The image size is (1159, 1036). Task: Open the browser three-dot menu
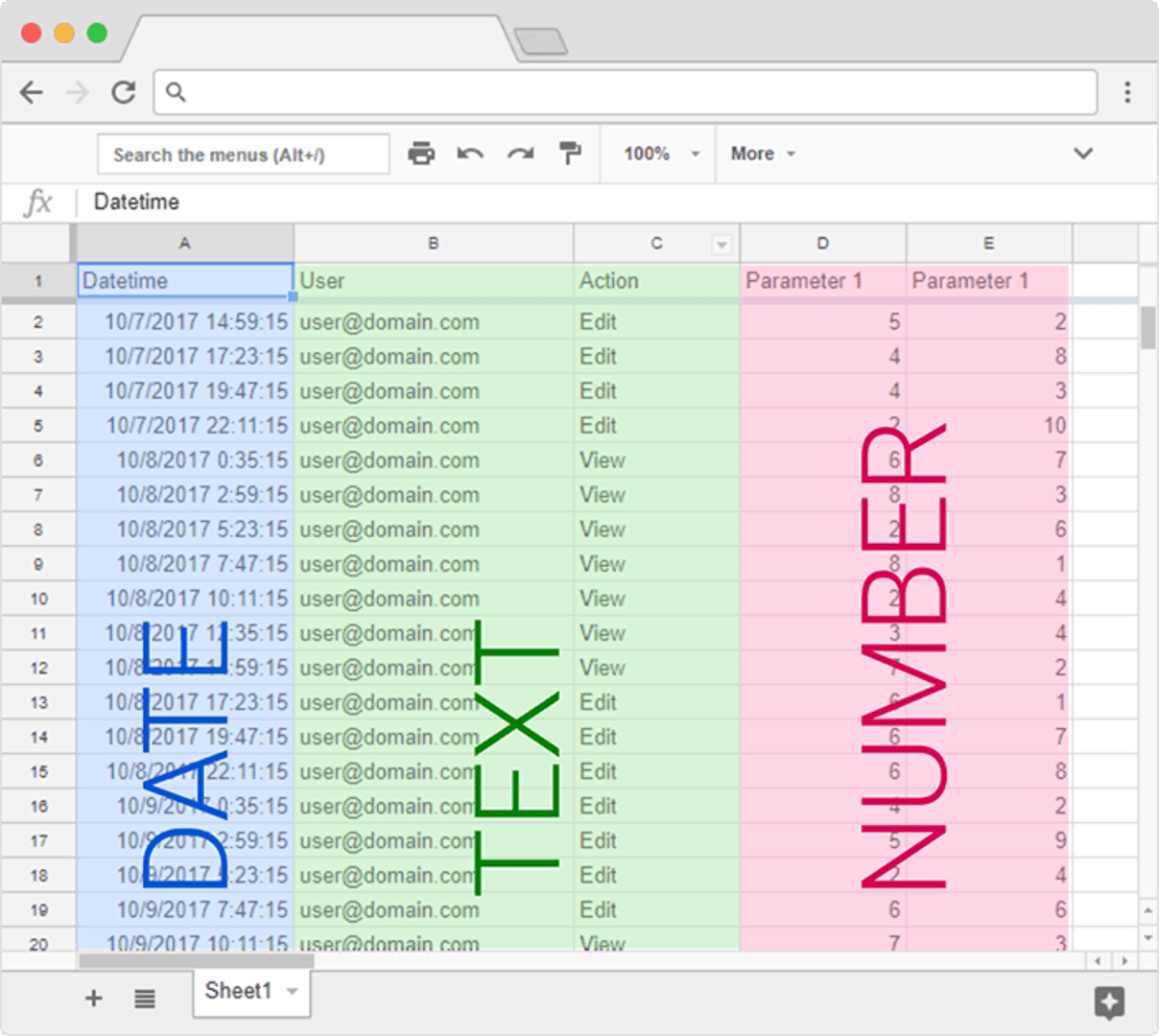coord(1127,92)
